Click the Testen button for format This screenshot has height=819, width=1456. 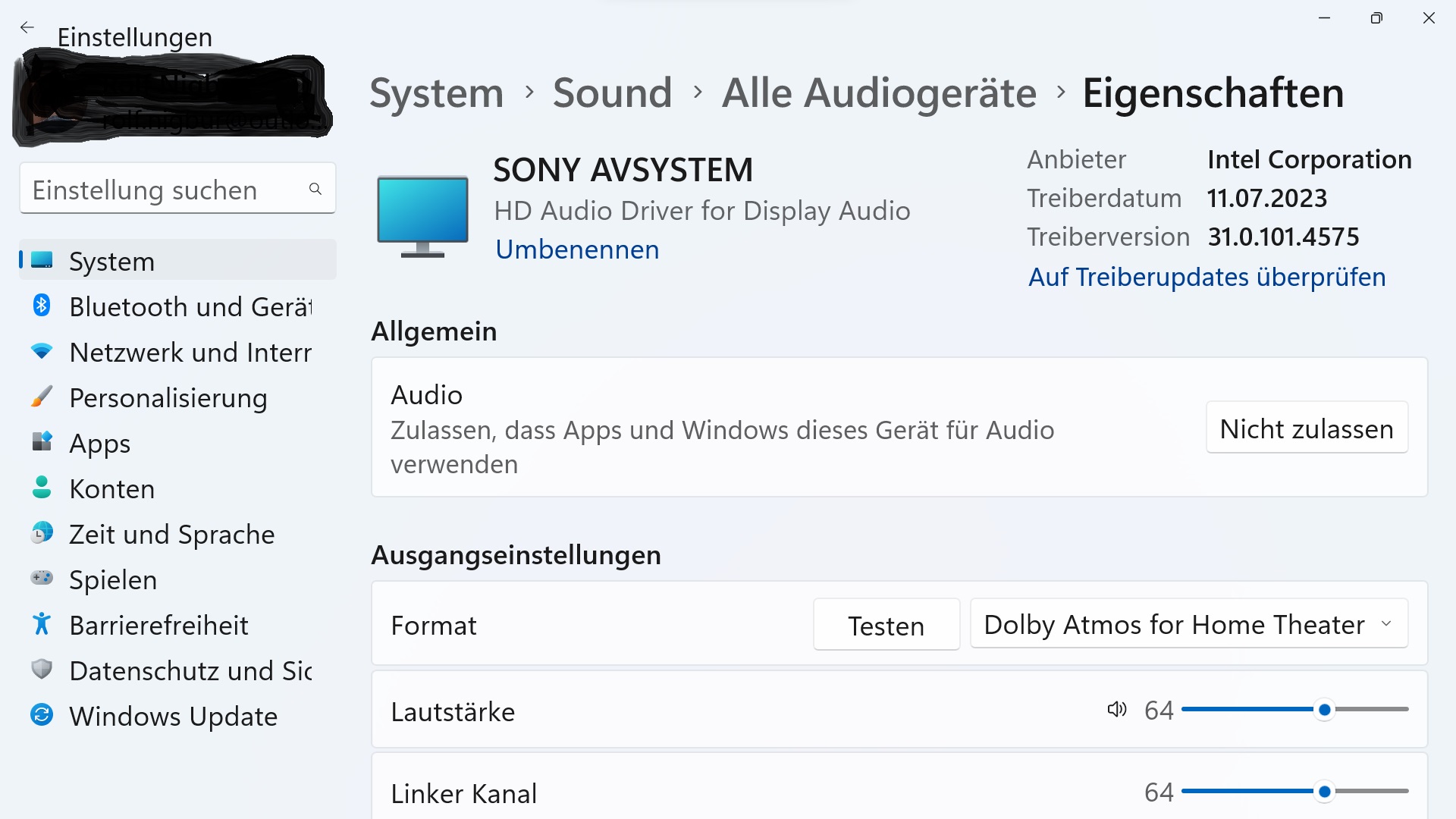[886, 625]
